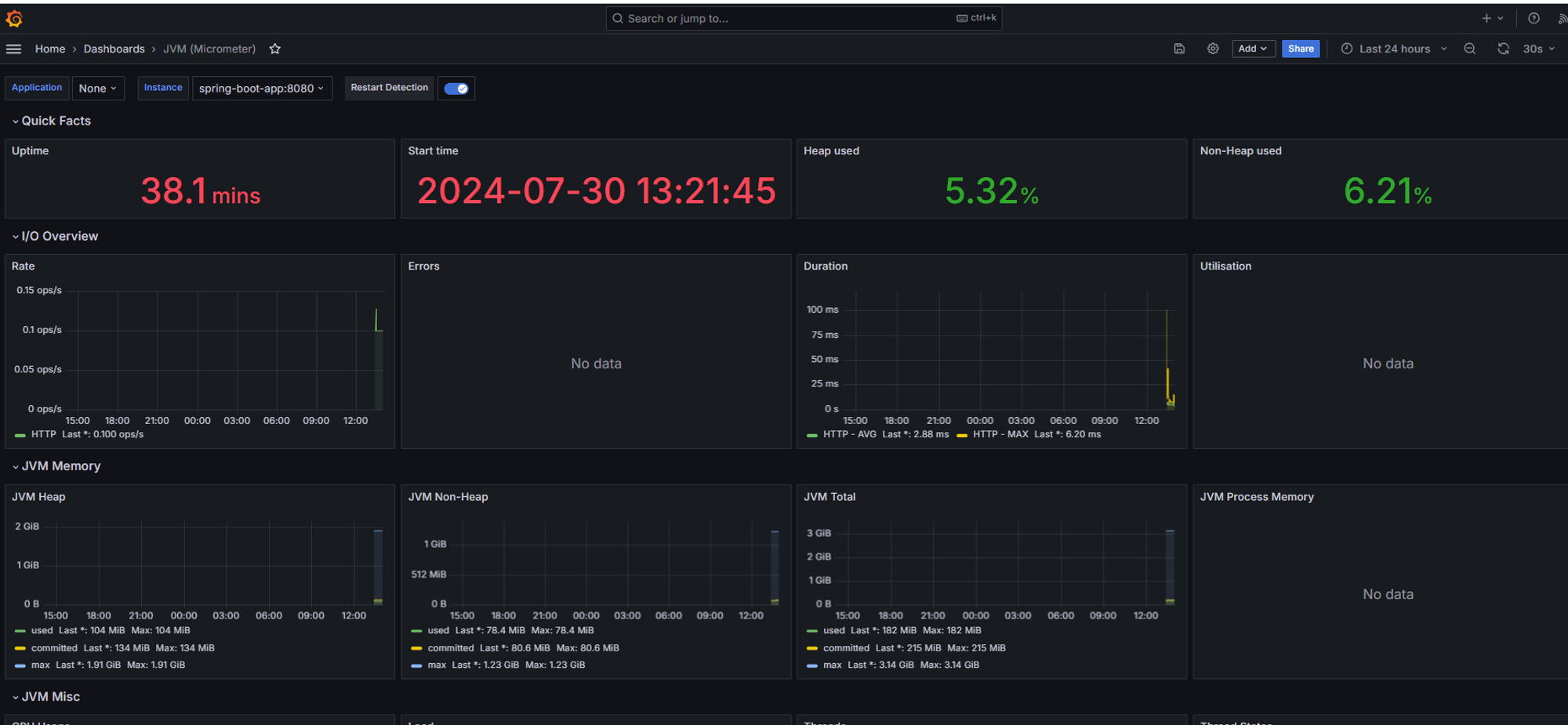Viewport: 1568px width, 725px height.
Task: Click the Errors panel title
Action: coord(423,266)
